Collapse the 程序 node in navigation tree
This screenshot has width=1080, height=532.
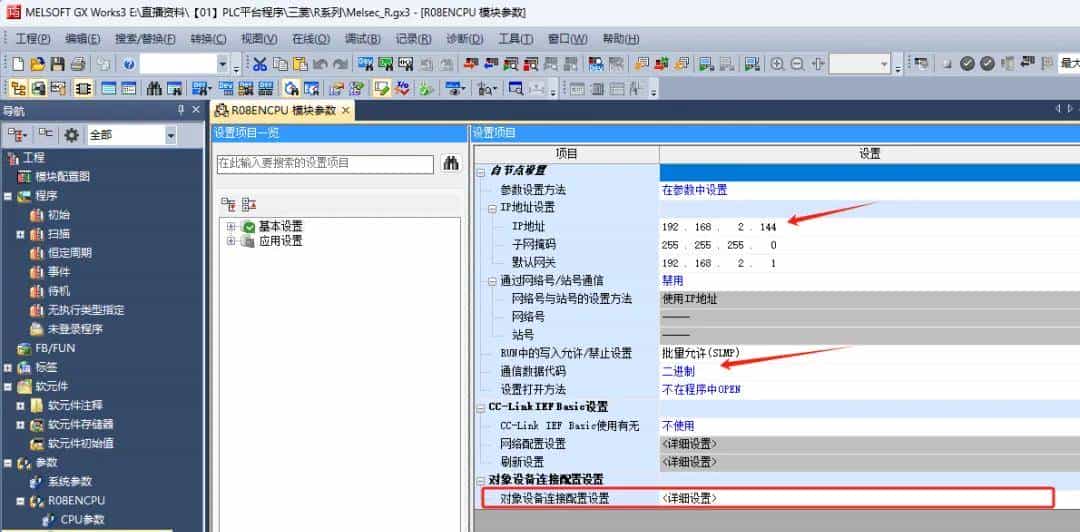(x=8, y=196)
